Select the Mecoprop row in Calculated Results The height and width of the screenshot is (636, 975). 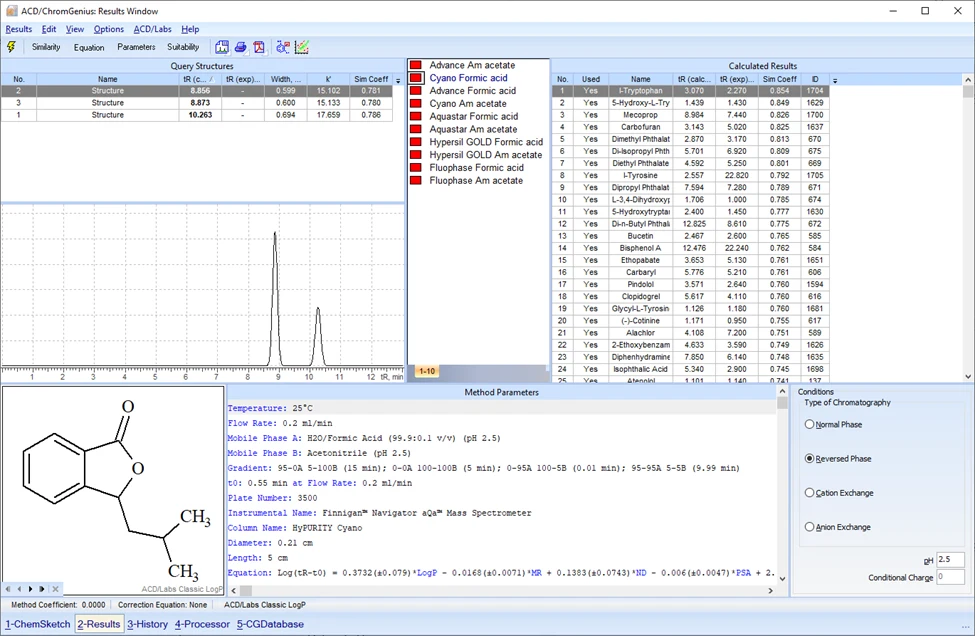[x=691, y=115]
